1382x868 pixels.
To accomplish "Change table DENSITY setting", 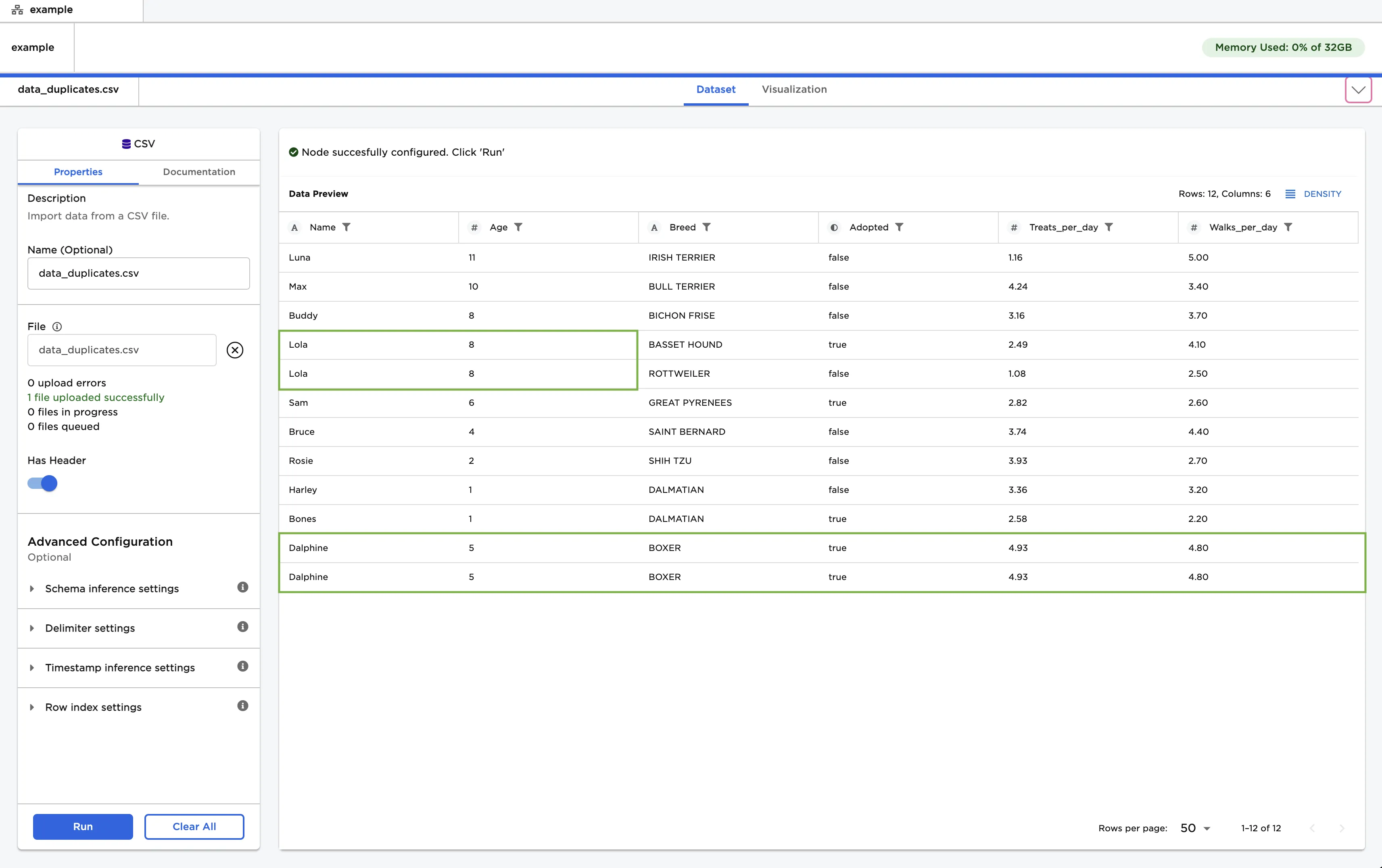I will 1313,194.
